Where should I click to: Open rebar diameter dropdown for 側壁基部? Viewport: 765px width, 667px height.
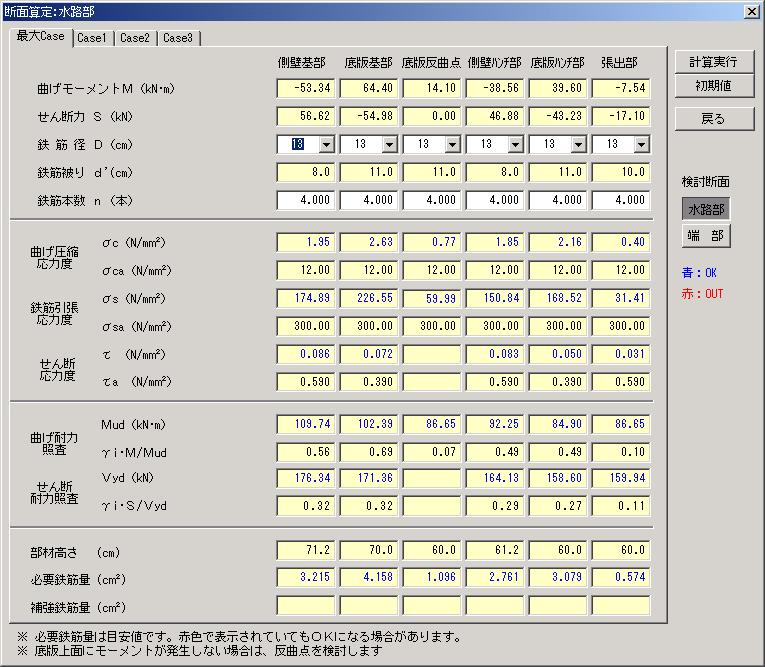(x=326, y=144)
